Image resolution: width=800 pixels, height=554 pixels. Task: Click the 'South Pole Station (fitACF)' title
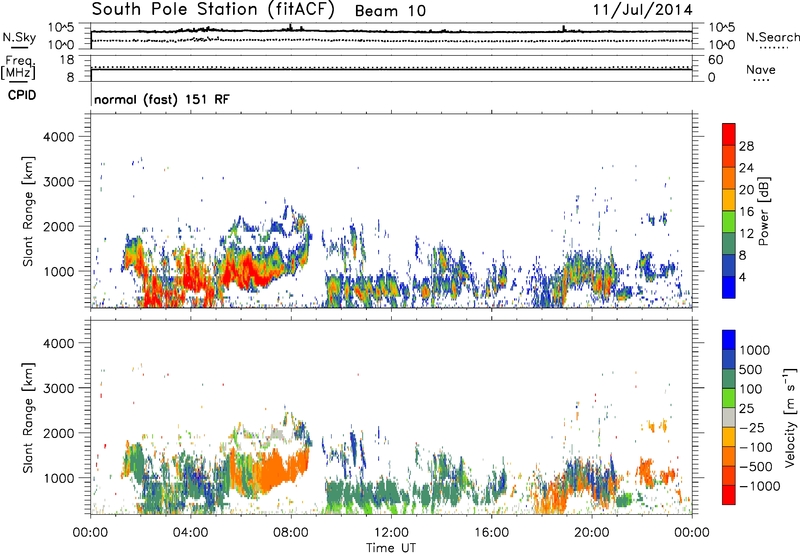point(213,10)
